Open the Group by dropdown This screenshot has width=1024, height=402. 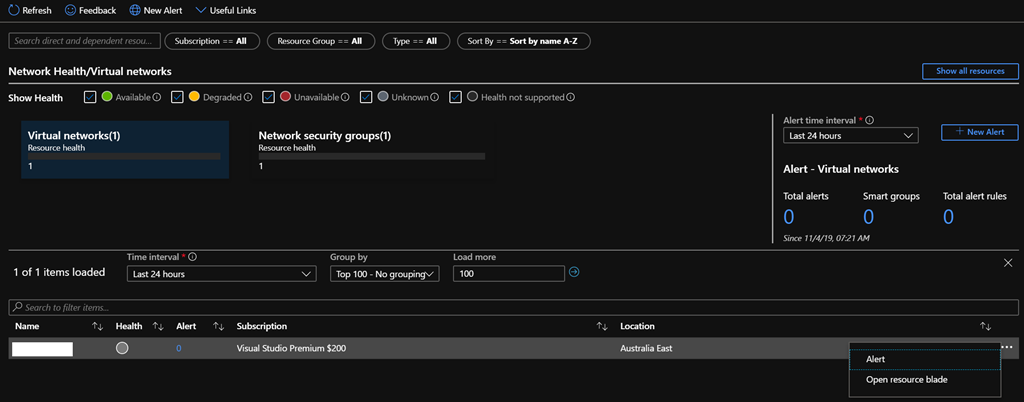[x=384, y=274]
